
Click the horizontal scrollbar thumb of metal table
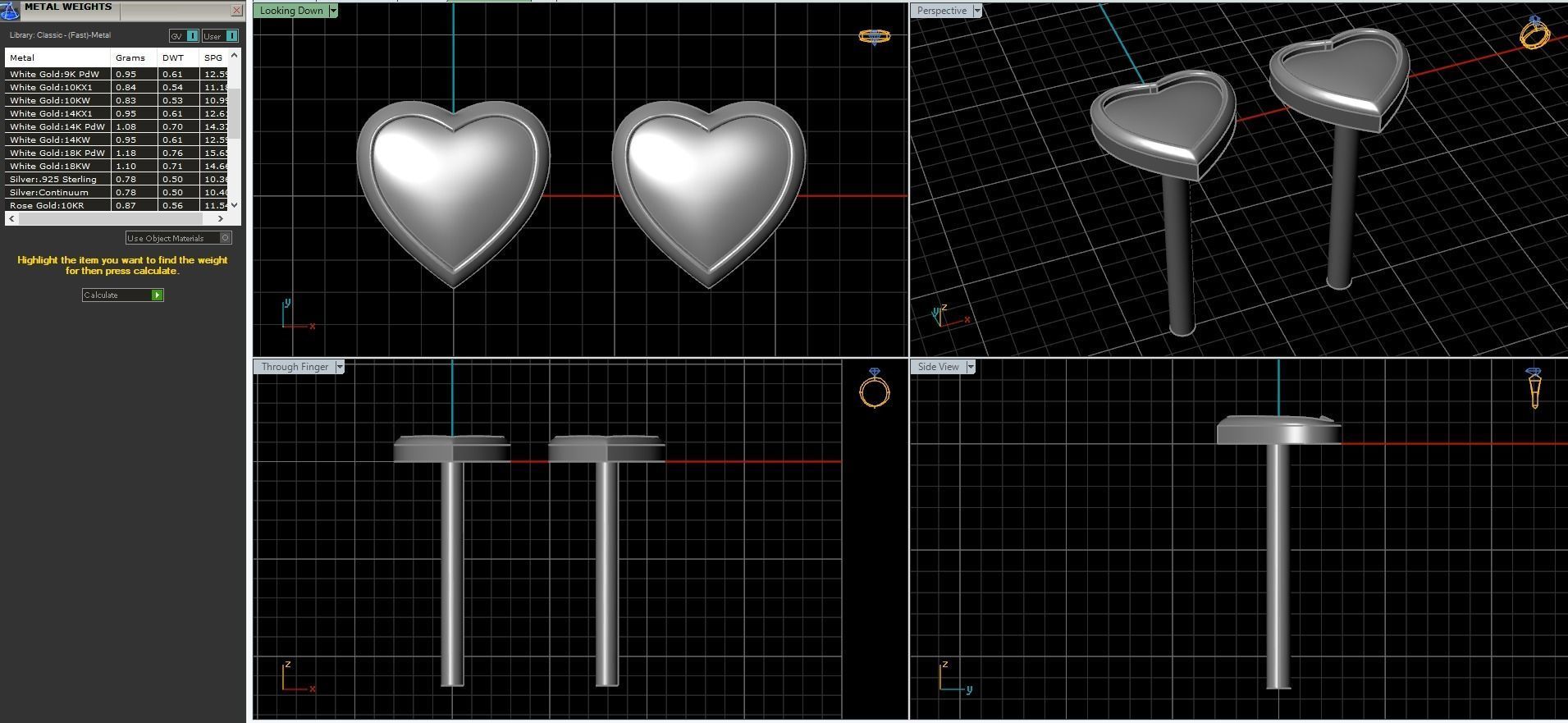(x=110, y=219)
